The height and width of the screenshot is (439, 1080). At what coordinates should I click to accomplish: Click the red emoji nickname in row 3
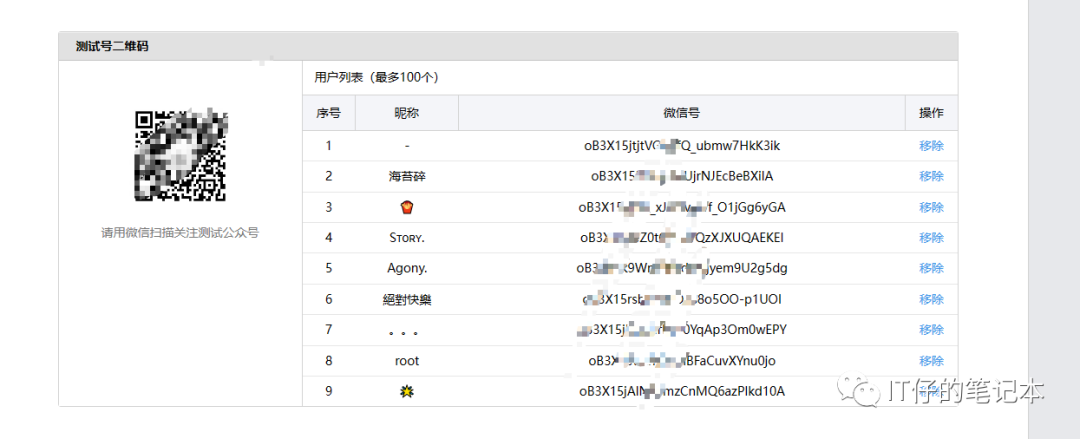pos(406,207)
